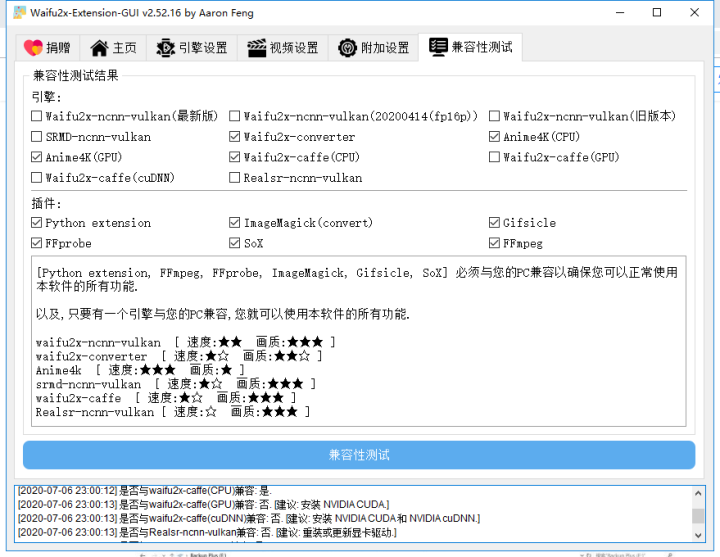Click the Waifu2x app icon in the title bar
The image size is (720, 557).
tap(19, 12)
